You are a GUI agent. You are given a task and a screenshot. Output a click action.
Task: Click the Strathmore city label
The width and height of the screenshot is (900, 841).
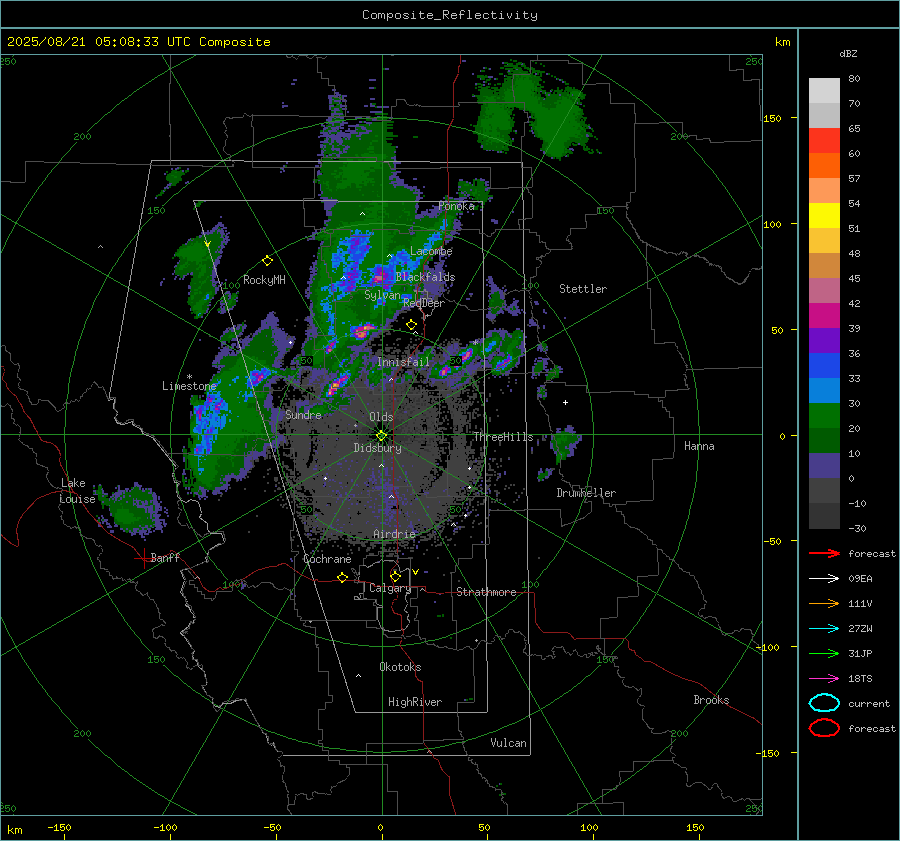click(x=486, y=592)
